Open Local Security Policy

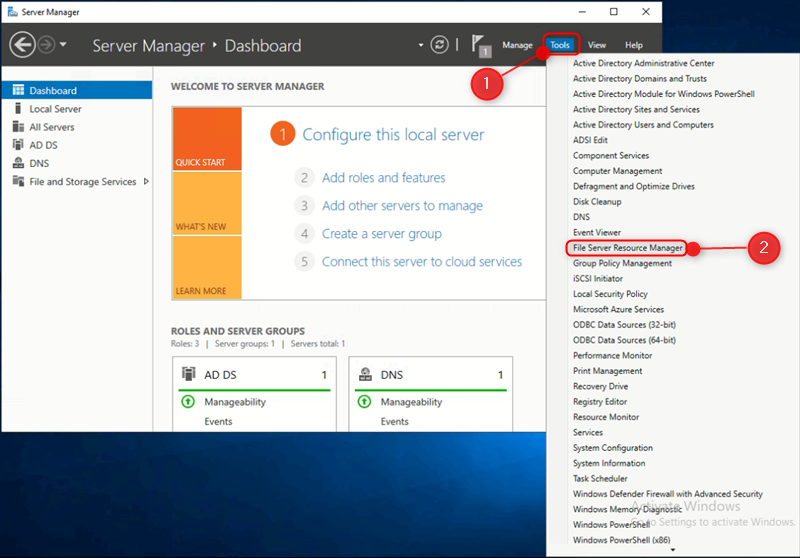click(610, 294)
